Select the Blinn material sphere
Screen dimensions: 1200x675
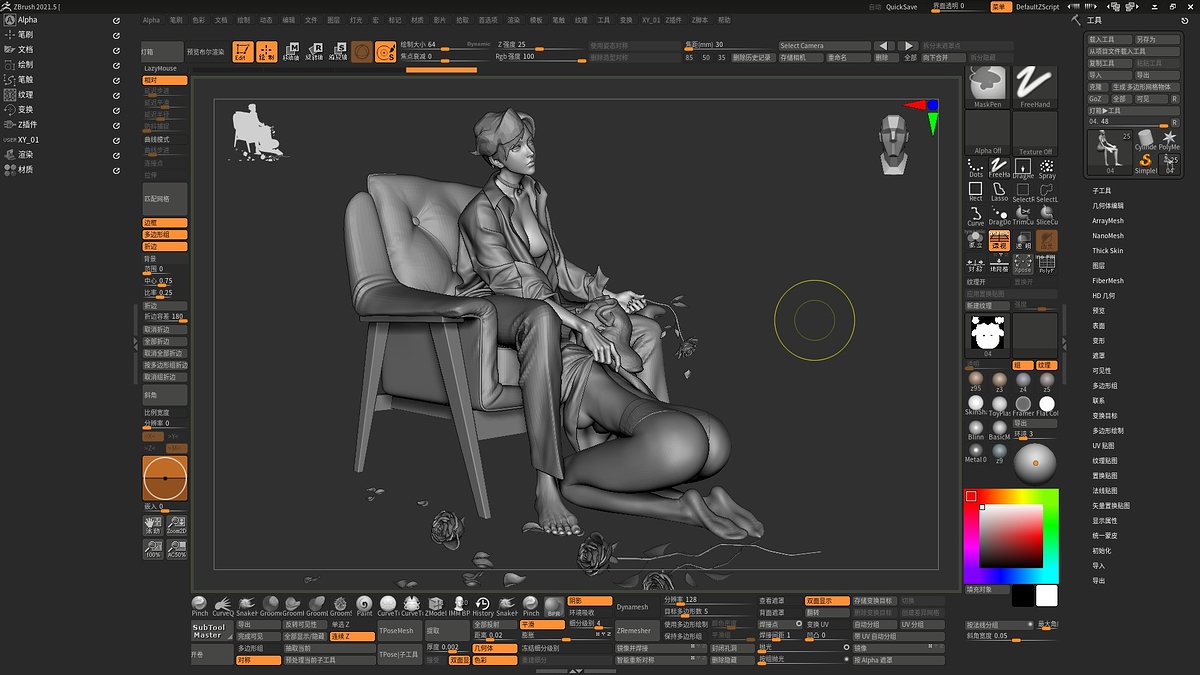point(976,429)
